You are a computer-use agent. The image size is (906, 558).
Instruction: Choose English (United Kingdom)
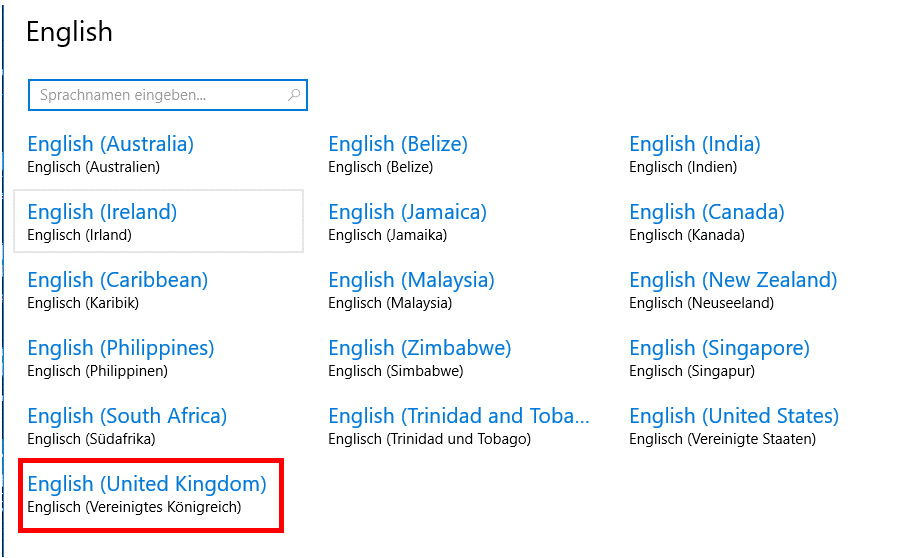pos(147,484)
